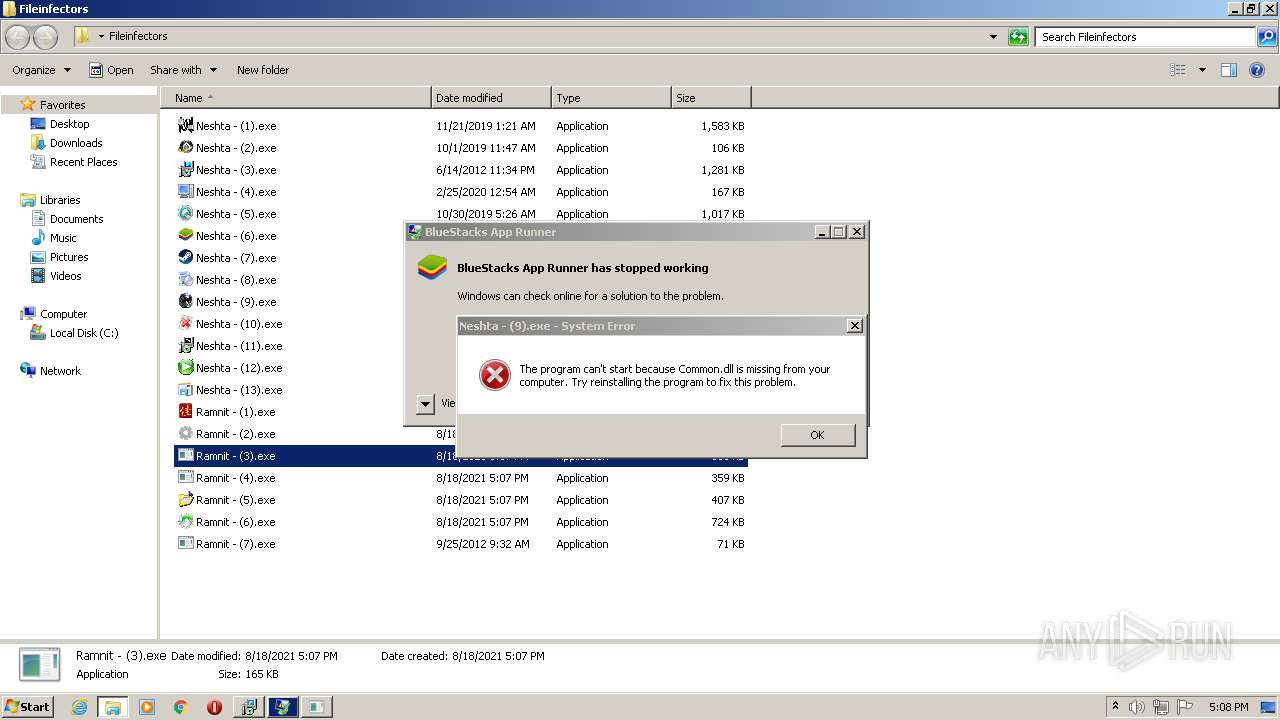This screenshot has width=1280, height=720.
Task: Select Ramnit - (1).exe file icon
Action: 185,411
